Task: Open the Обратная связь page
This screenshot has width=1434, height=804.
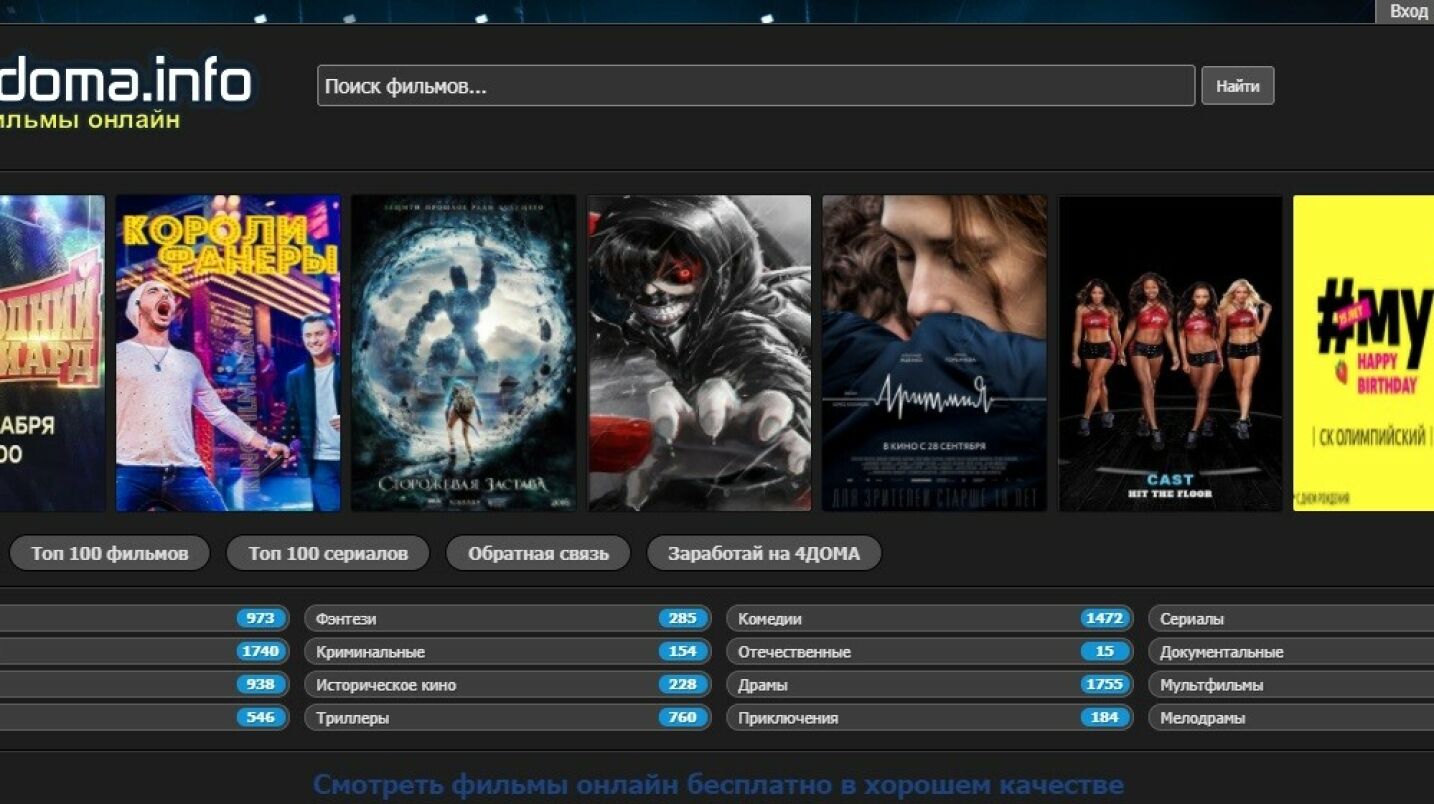Action: (538, 553)
